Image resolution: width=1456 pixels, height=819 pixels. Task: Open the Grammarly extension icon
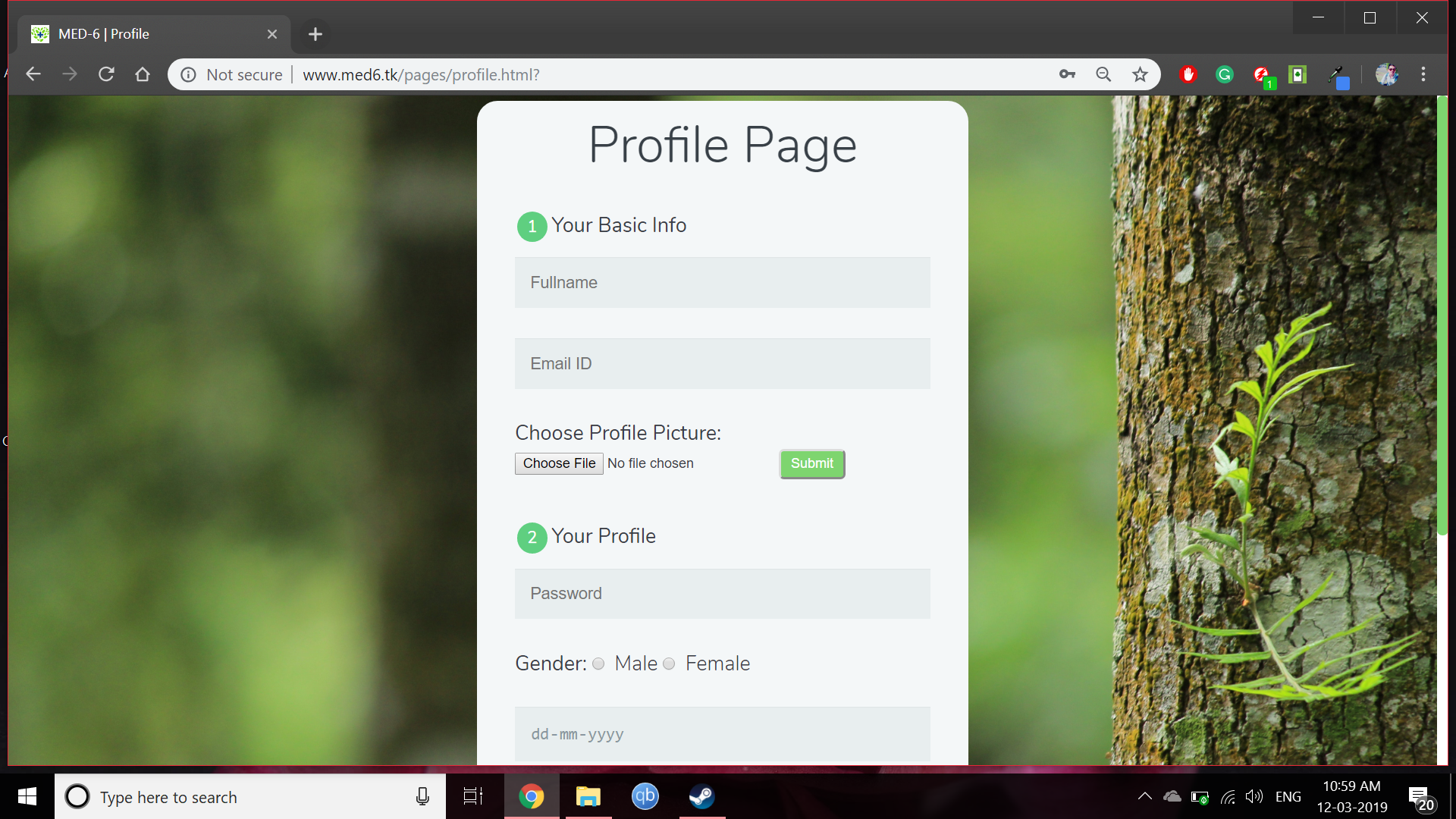click(1224, 74)
